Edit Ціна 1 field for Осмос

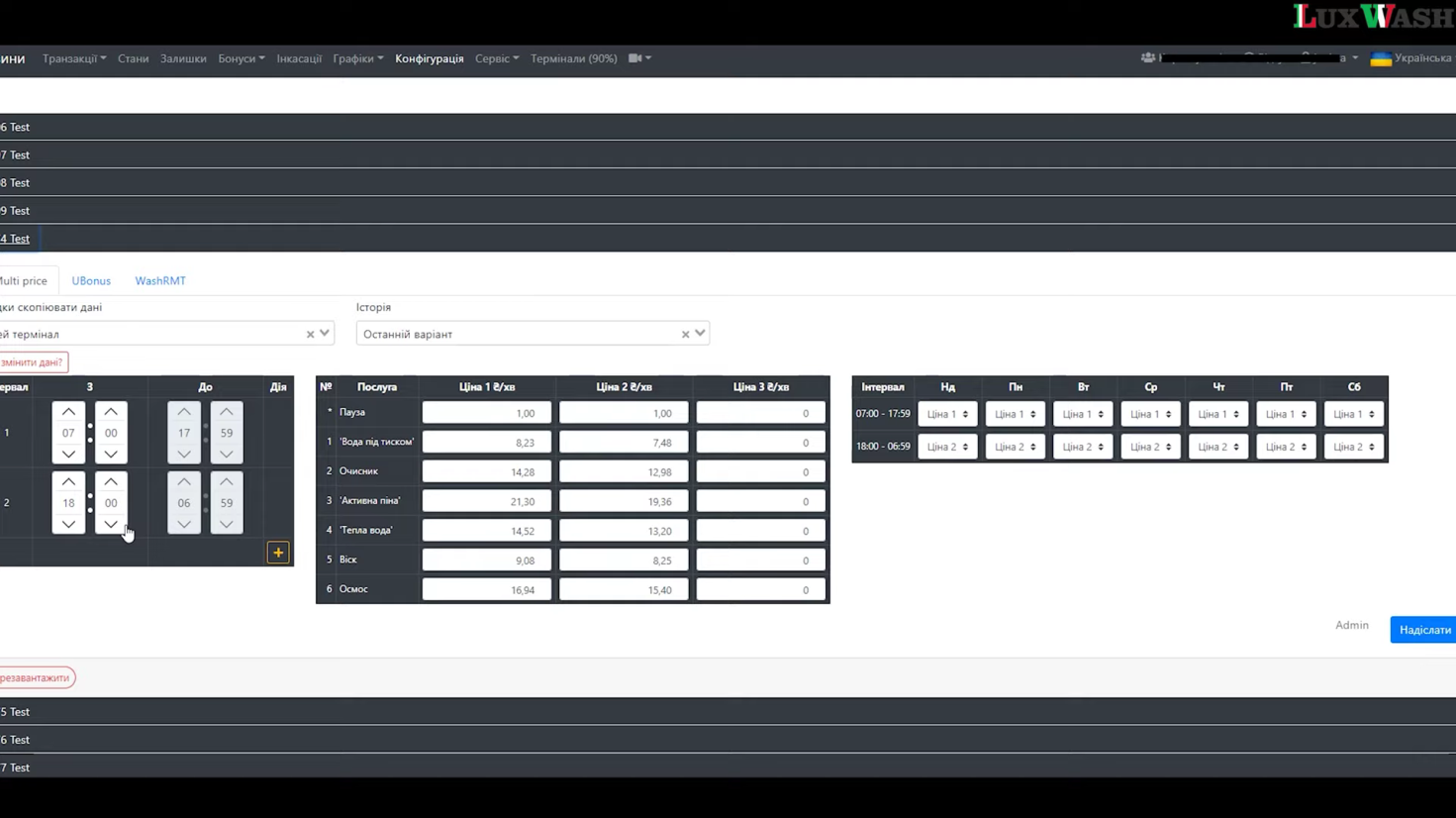(486, 590)
